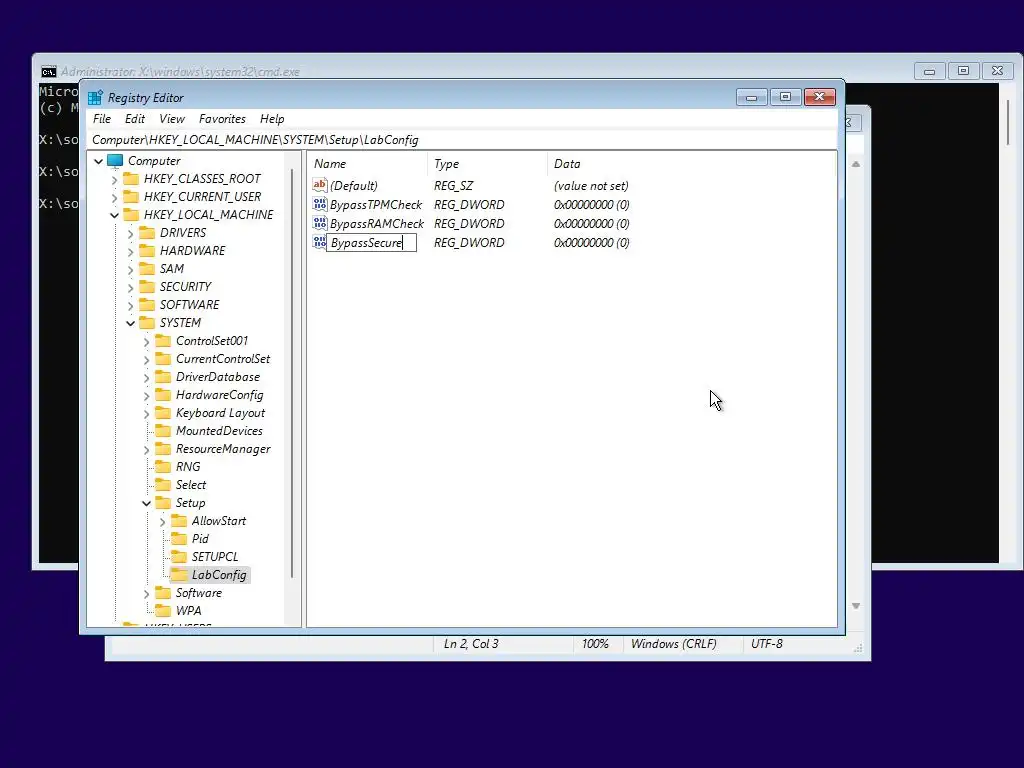1024x768 pixels.
Task: Expand HKEY_CURRENT_USER node
Action: coord(115,197)
